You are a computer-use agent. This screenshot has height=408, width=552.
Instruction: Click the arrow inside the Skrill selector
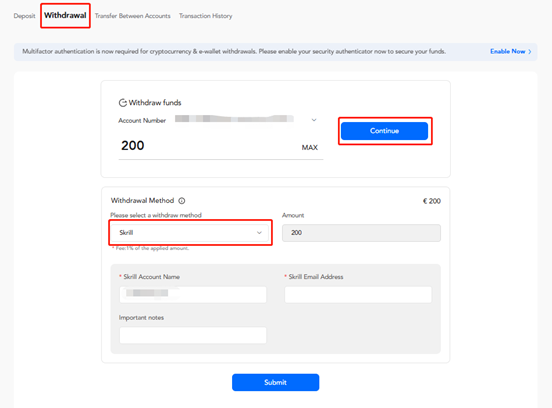[x=259, y=233]
